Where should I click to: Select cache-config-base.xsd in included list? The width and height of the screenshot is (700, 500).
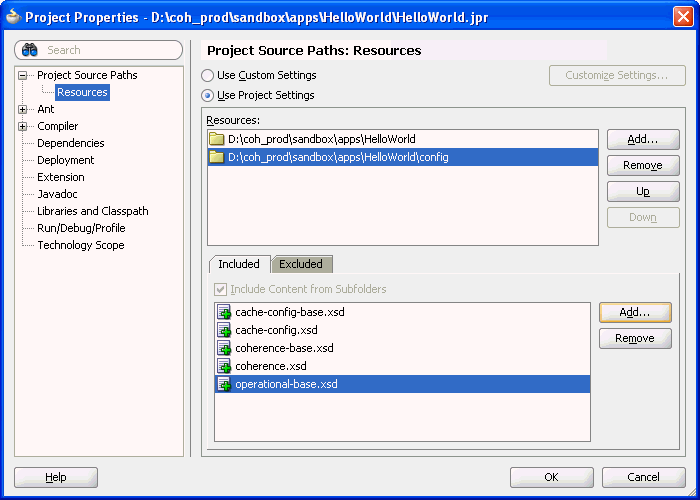[x=402, y=312]
